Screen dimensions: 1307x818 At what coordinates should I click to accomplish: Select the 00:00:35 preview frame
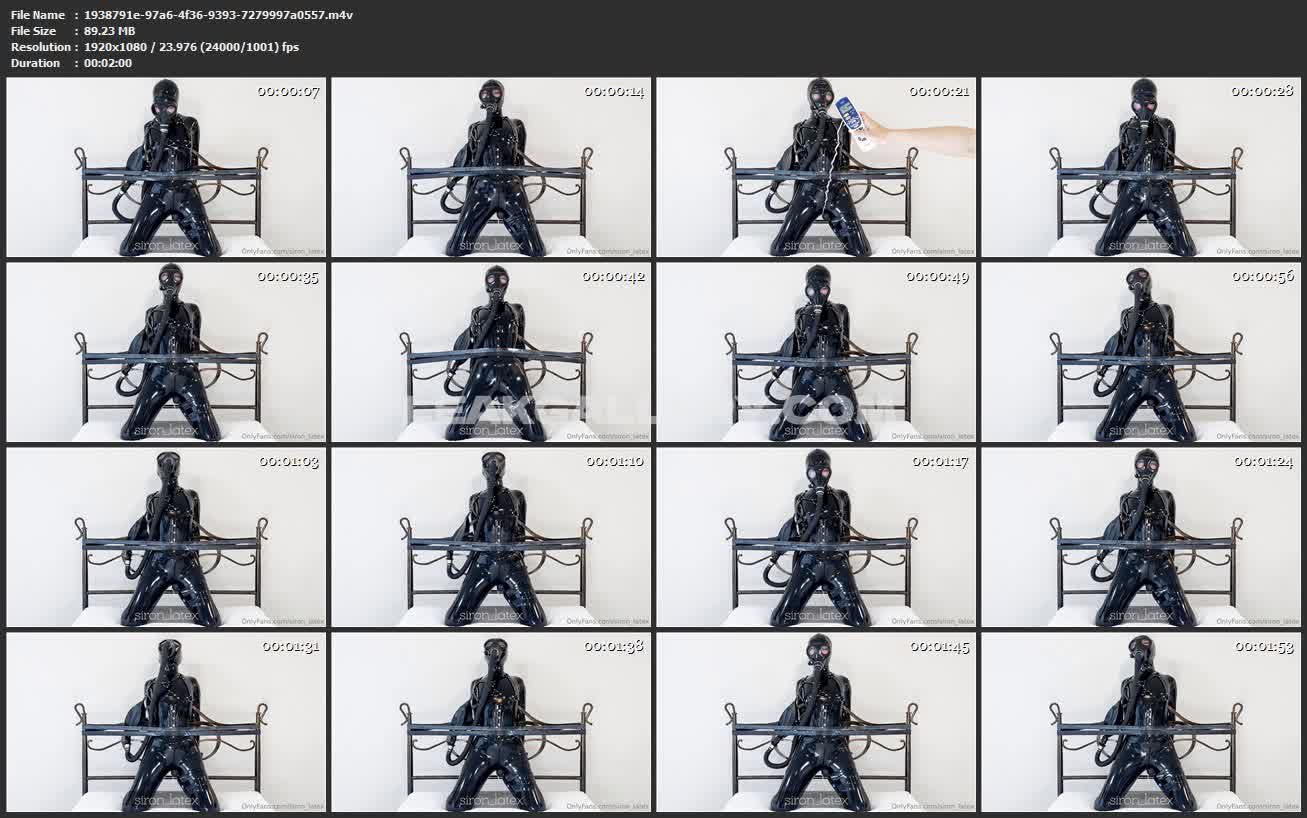pyautogui.click(x=166, y=352)
